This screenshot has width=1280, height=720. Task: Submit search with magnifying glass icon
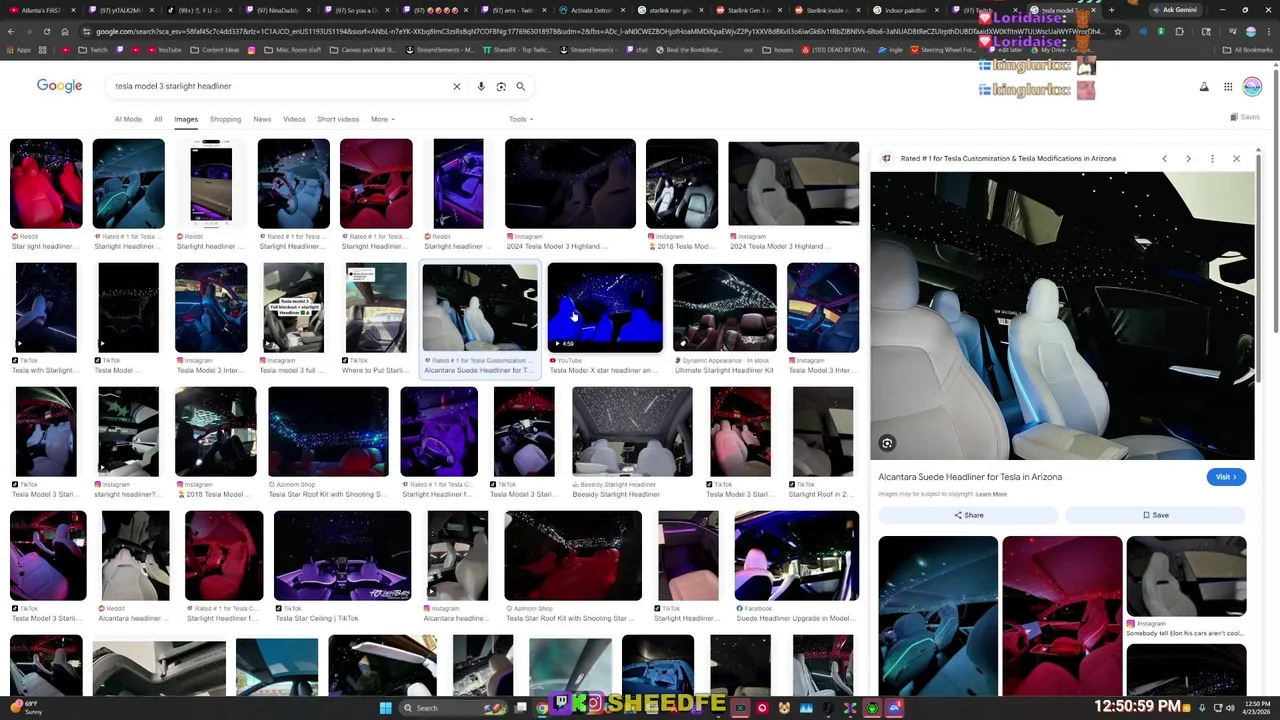coord(520,86)
